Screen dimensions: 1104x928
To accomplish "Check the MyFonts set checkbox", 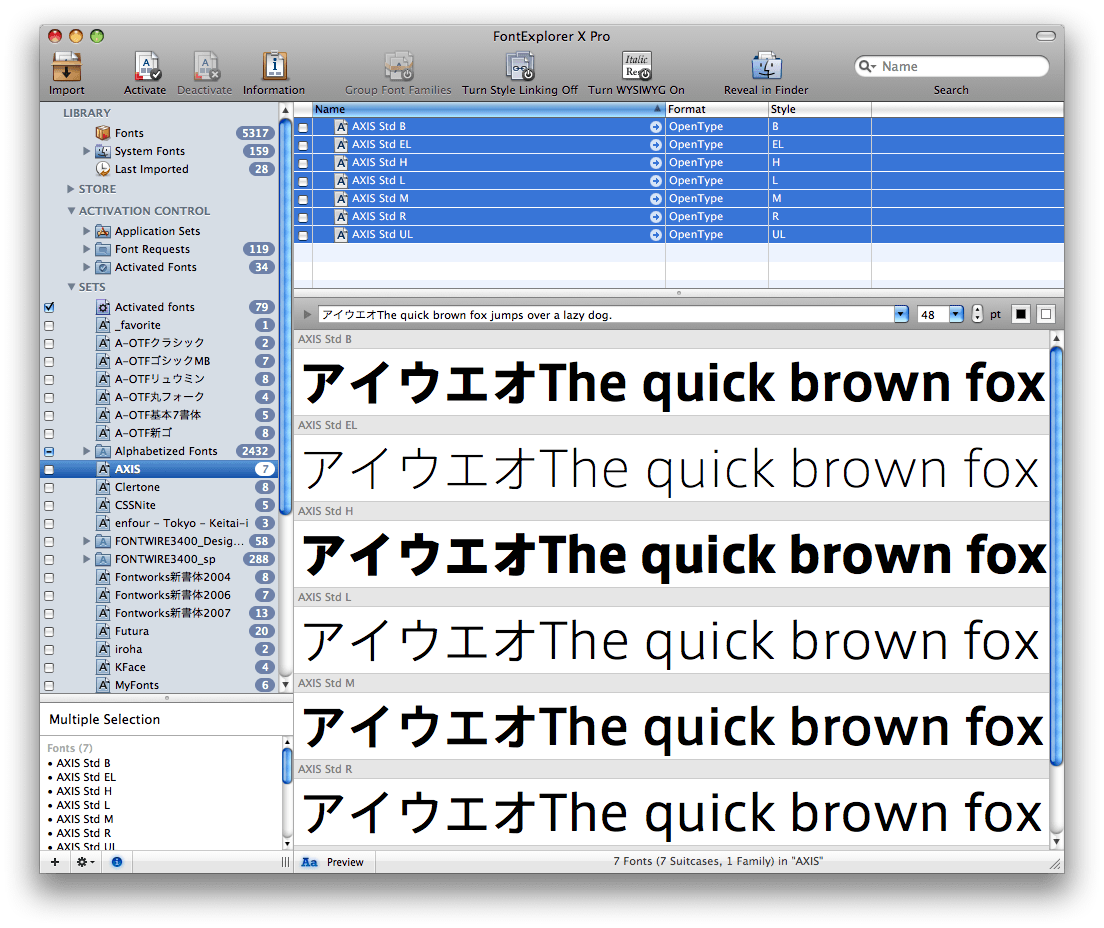I will point(49,686).
